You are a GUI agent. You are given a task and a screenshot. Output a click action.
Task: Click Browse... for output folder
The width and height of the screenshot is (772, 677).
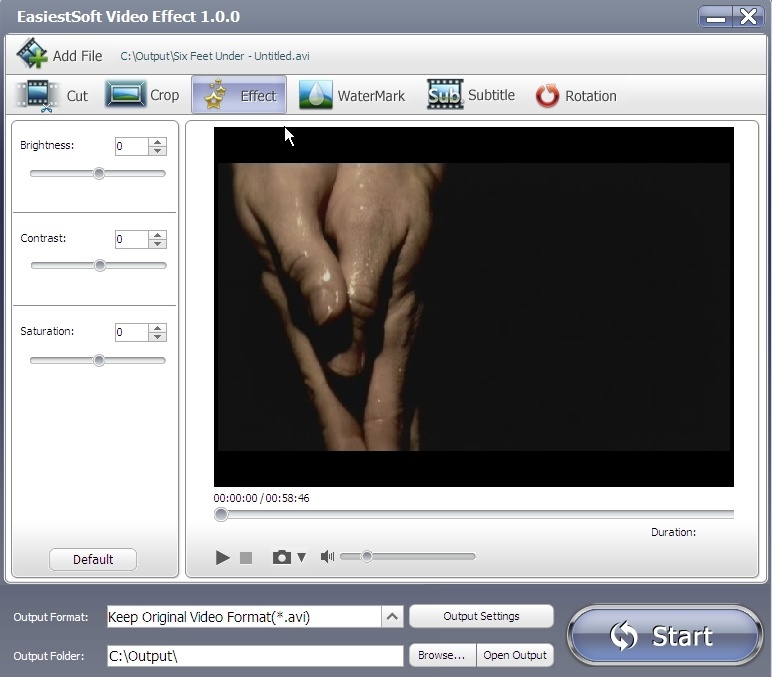coord(442,655)
